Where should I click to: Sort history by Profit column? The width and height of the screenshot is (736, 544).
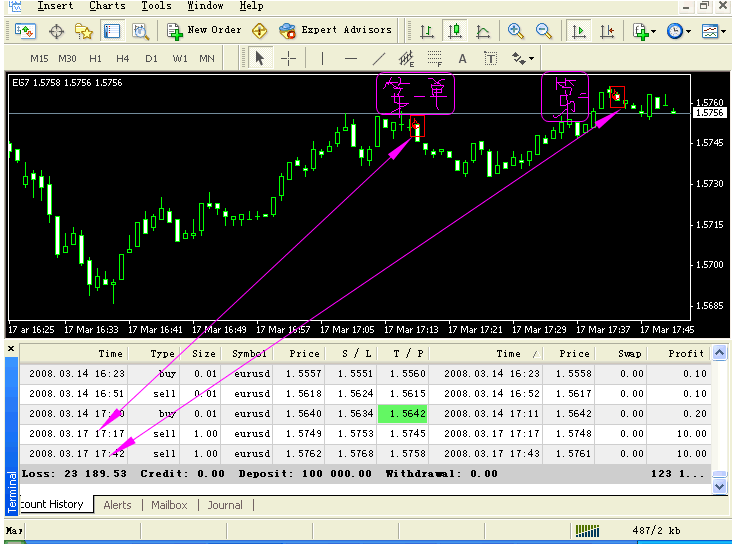coord(686,353)
